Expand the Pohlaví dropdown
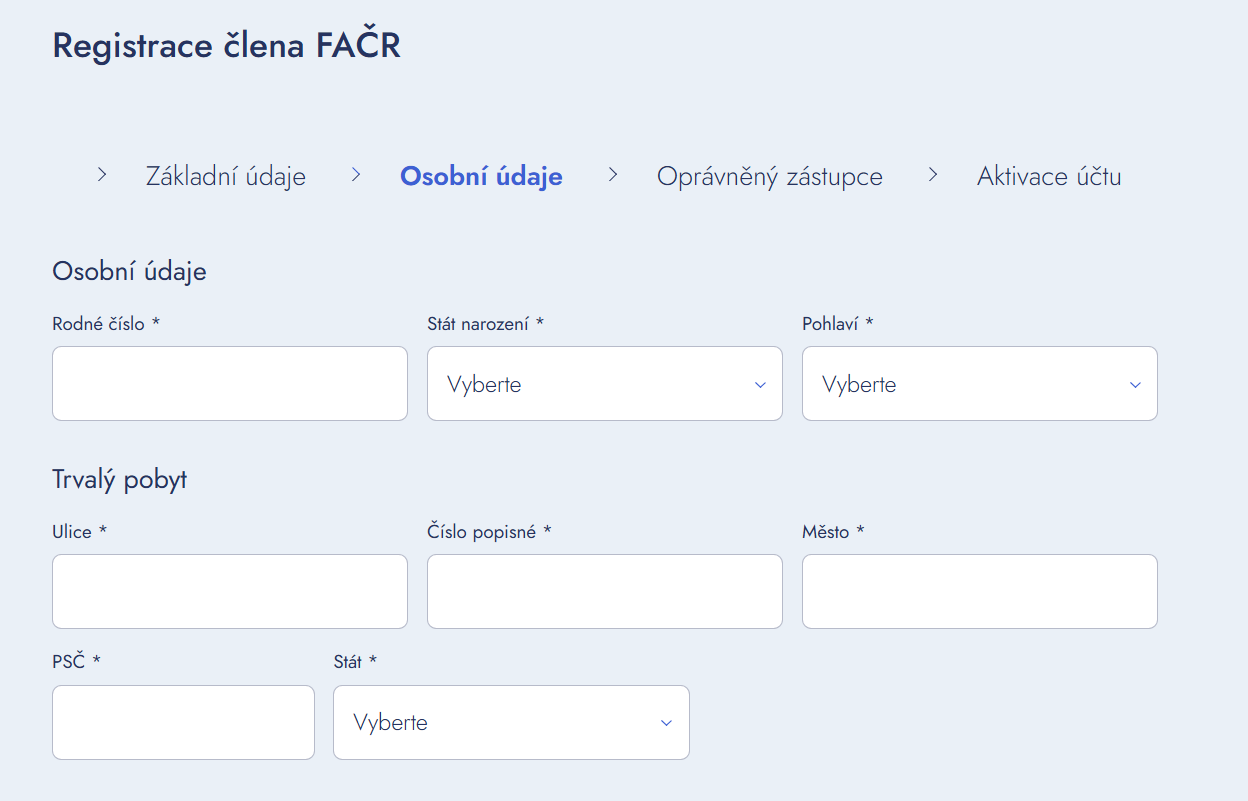 coord(979,384)
